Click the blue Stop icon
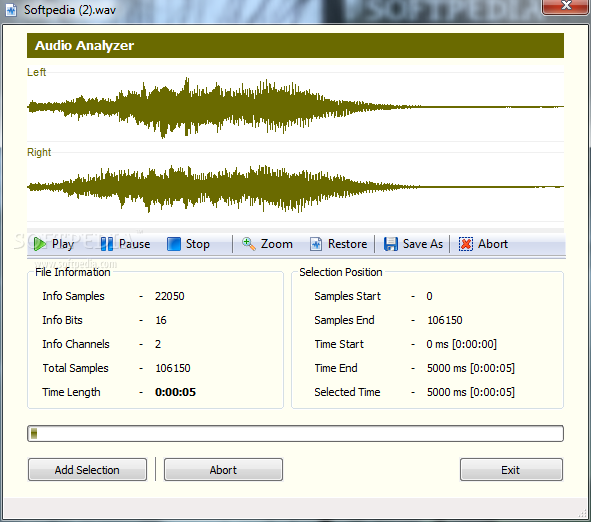The height and width of the screenshot is (522, 591). (174, 244)
